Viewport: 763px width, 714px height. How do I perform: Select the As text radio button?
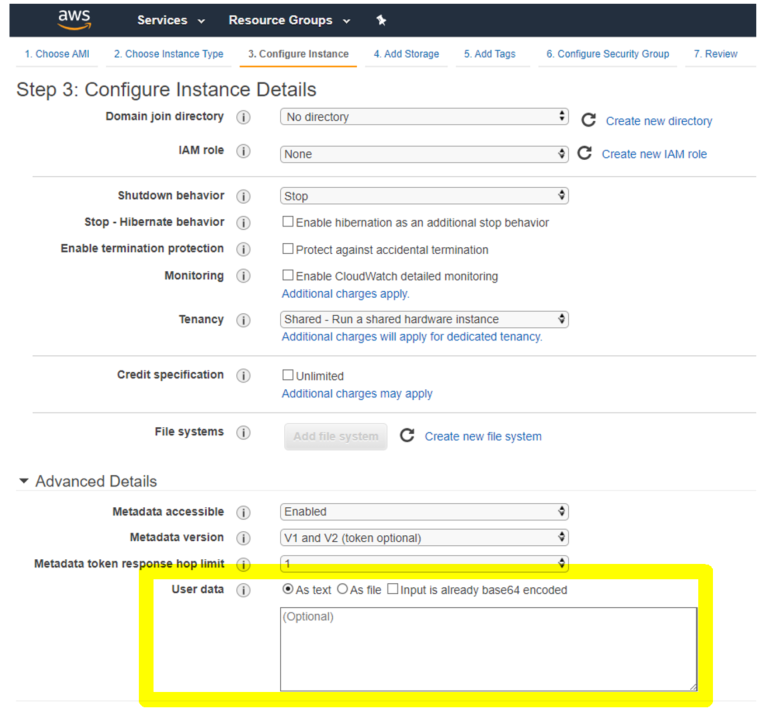[288, 589]
